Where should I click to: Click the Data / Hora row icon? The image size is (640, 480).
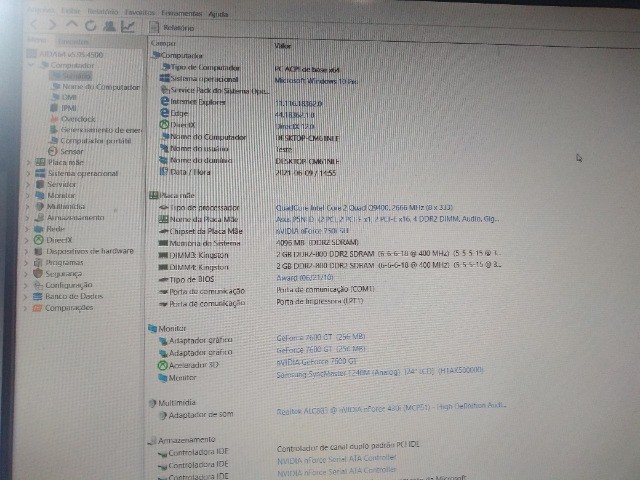164,172
